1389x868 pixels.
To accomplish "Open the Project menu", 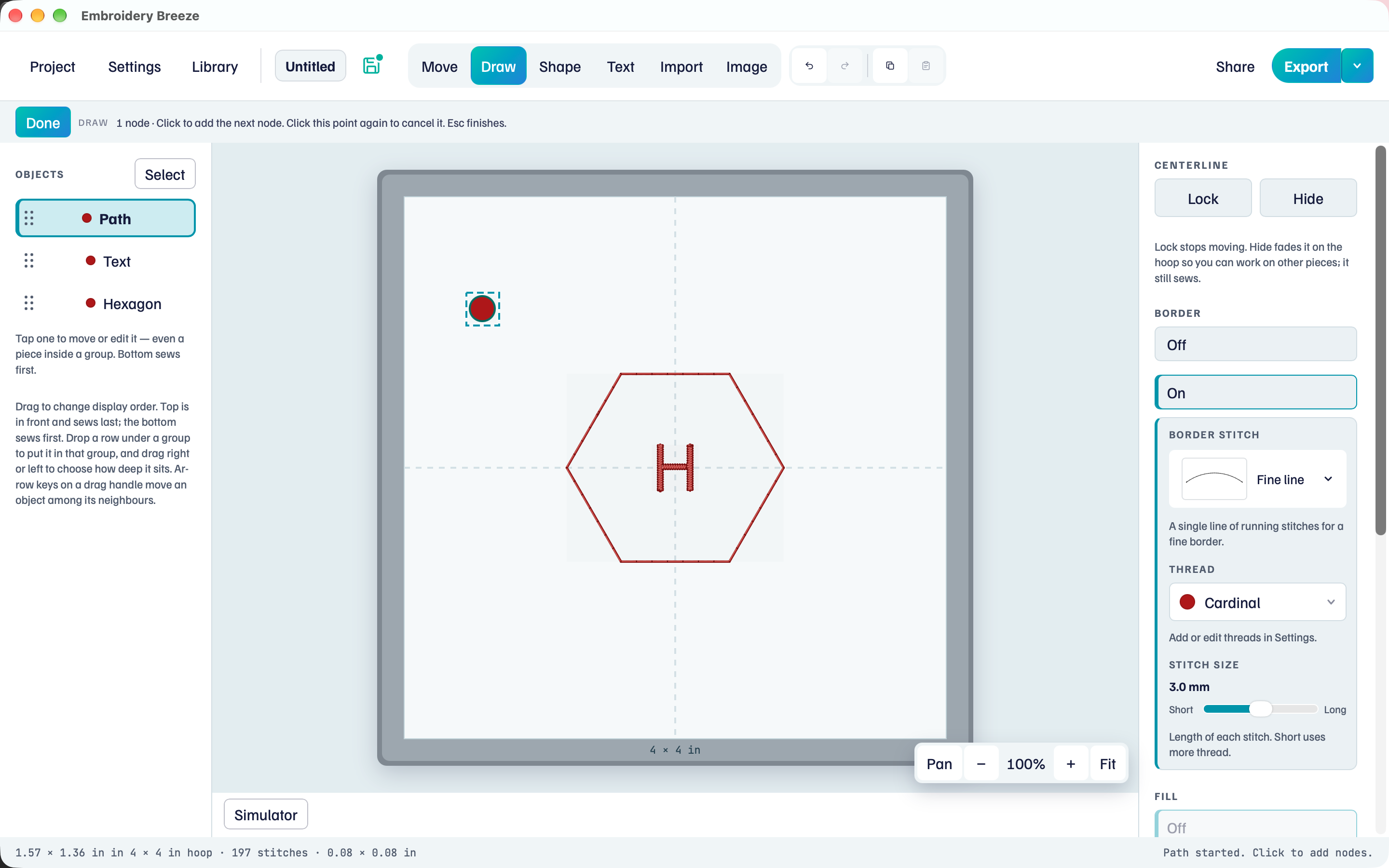I will pyautogui.click(x=52, y=67).
